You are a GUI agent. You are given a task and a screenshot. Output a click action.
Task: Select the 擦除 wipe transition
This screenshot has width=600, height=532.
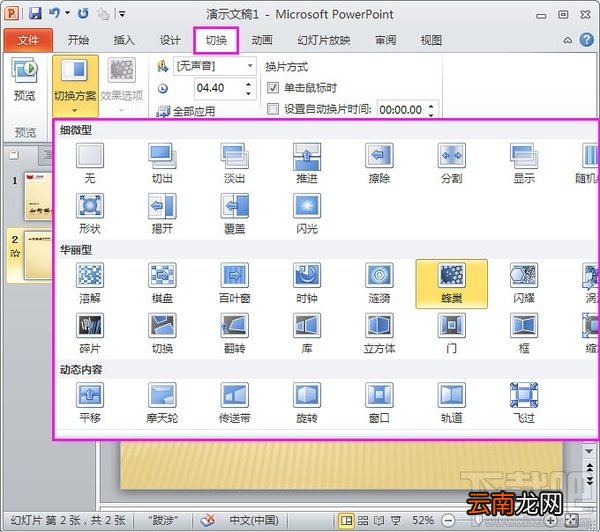tap(379, 163)
